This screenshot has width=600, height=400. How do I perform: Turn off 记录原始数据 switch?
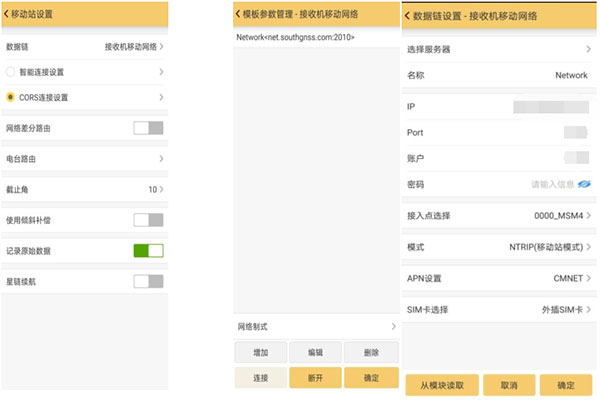(148, 250)
